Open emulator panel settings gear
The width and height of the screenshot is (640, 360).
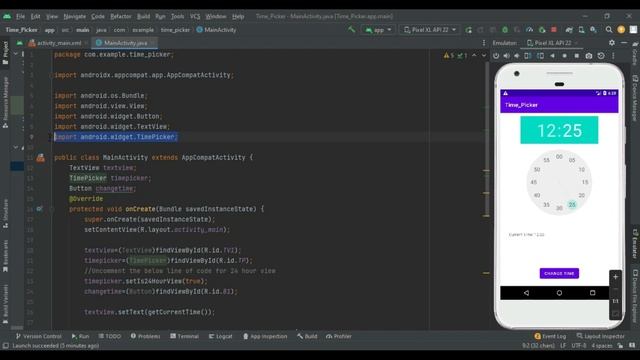point(612,42)
